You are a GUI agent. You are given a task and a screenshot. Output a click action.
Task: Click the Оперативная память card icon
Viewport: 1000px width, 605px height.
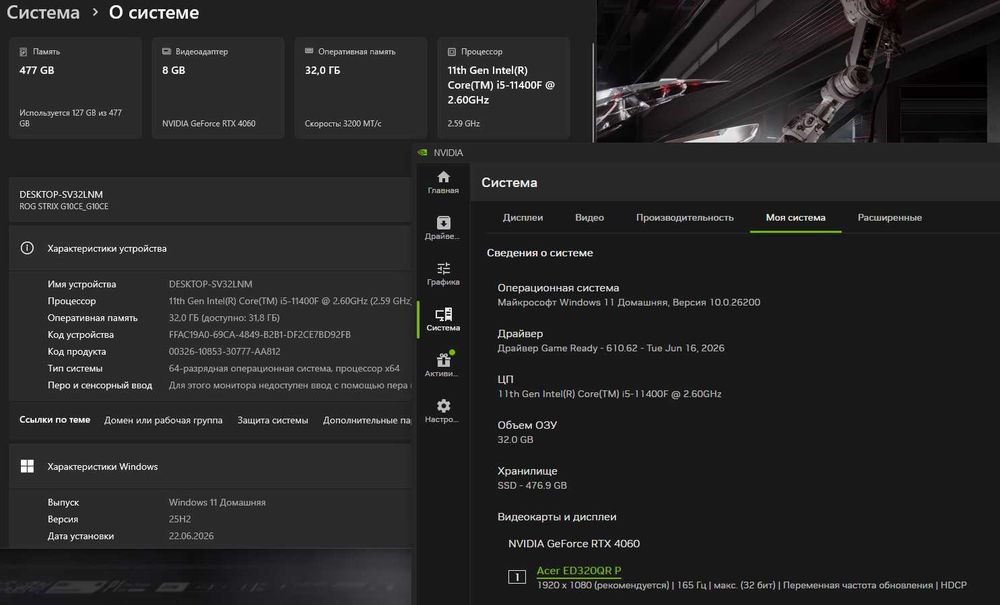[x=309, y=51]
